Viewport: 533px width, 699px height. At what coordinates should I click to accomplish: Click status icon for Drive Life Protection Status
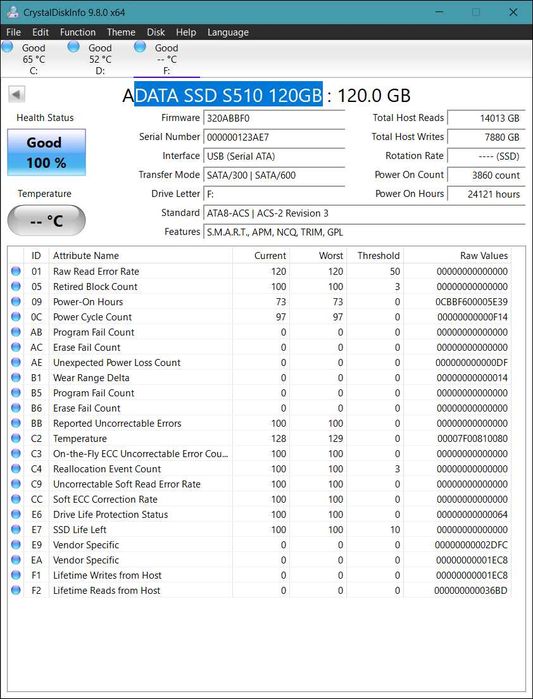coord(16,514)
